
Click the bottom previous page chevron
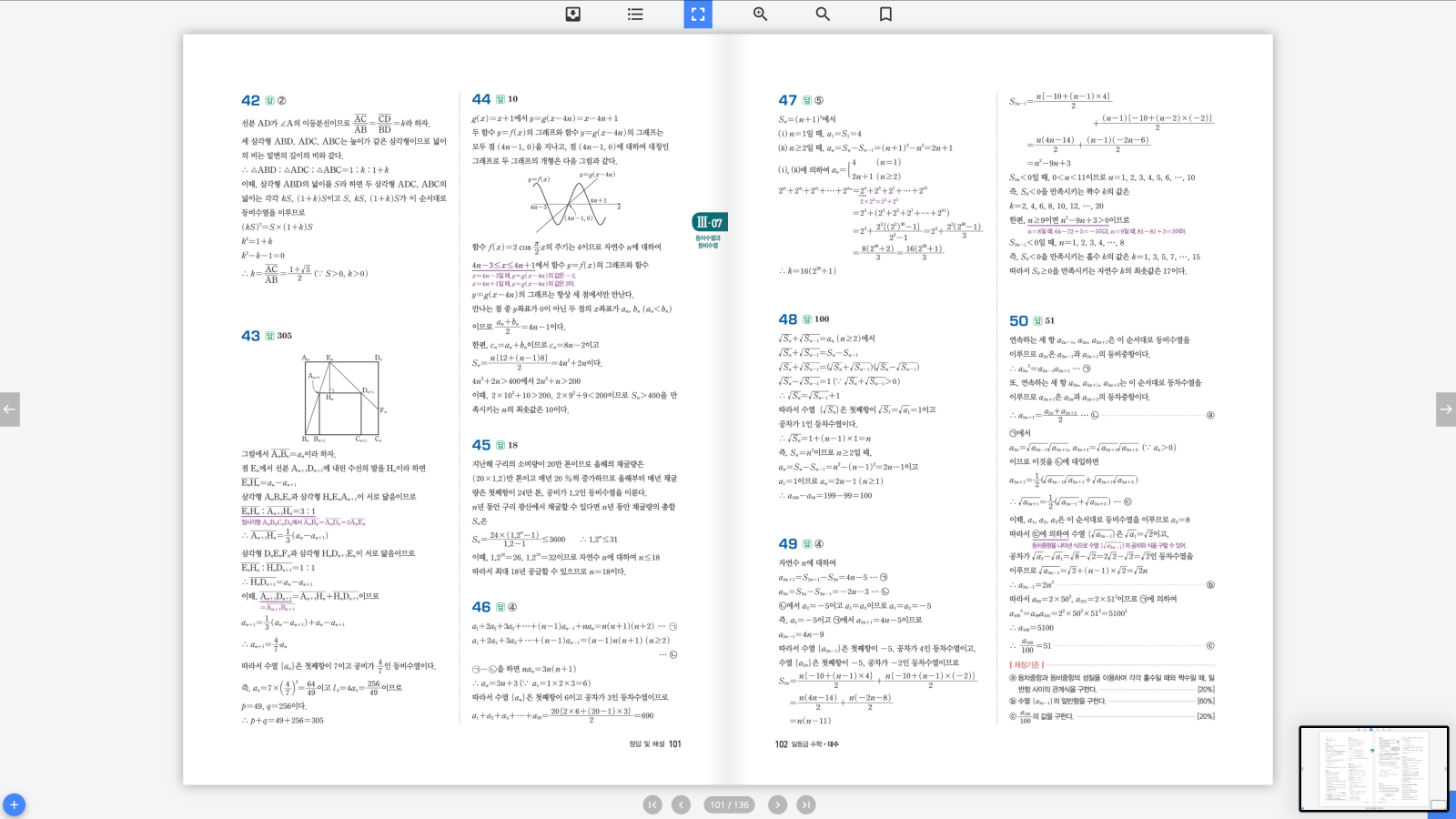681,804
